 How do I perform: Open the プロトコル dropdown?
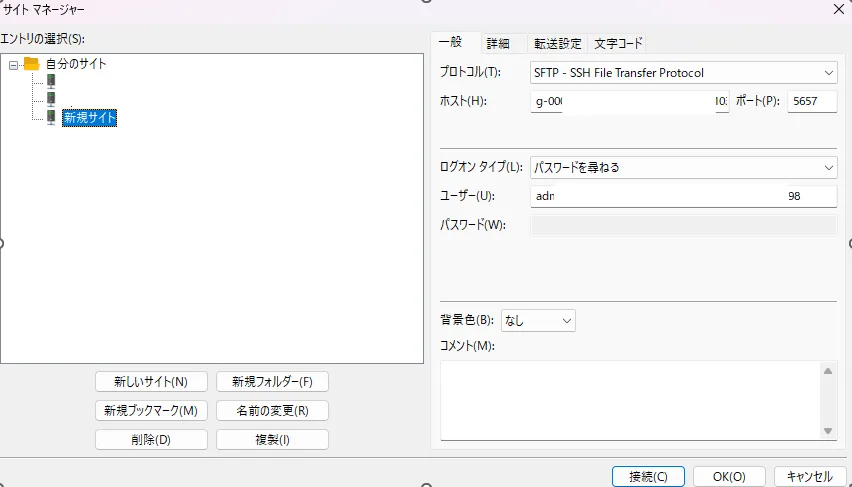(683, 73)
